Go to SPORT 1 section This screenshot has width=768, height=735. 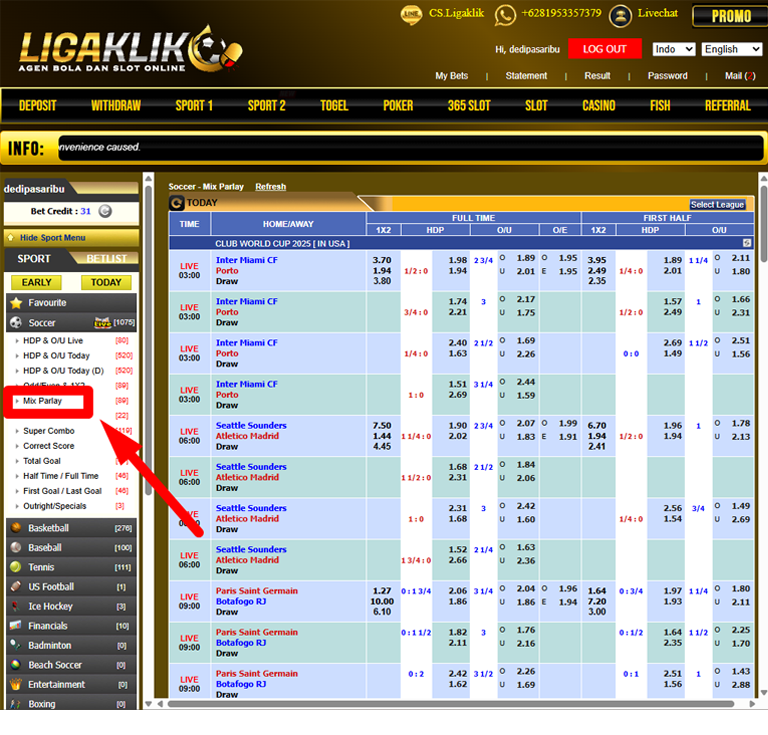click(x=194, y=106)
